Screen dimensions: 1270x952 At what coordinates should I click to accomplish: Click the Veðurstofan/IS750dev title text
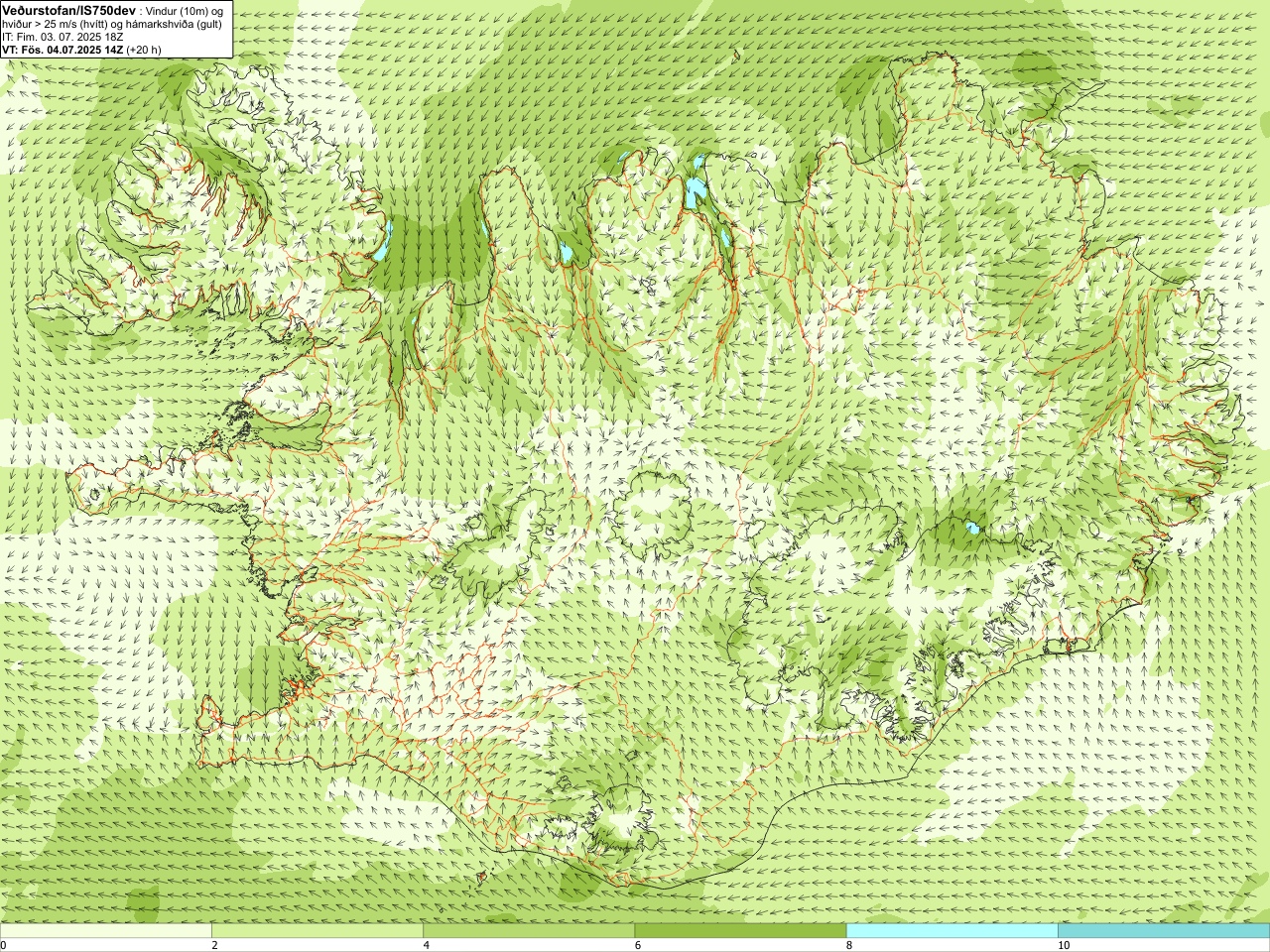pos(69,10)
